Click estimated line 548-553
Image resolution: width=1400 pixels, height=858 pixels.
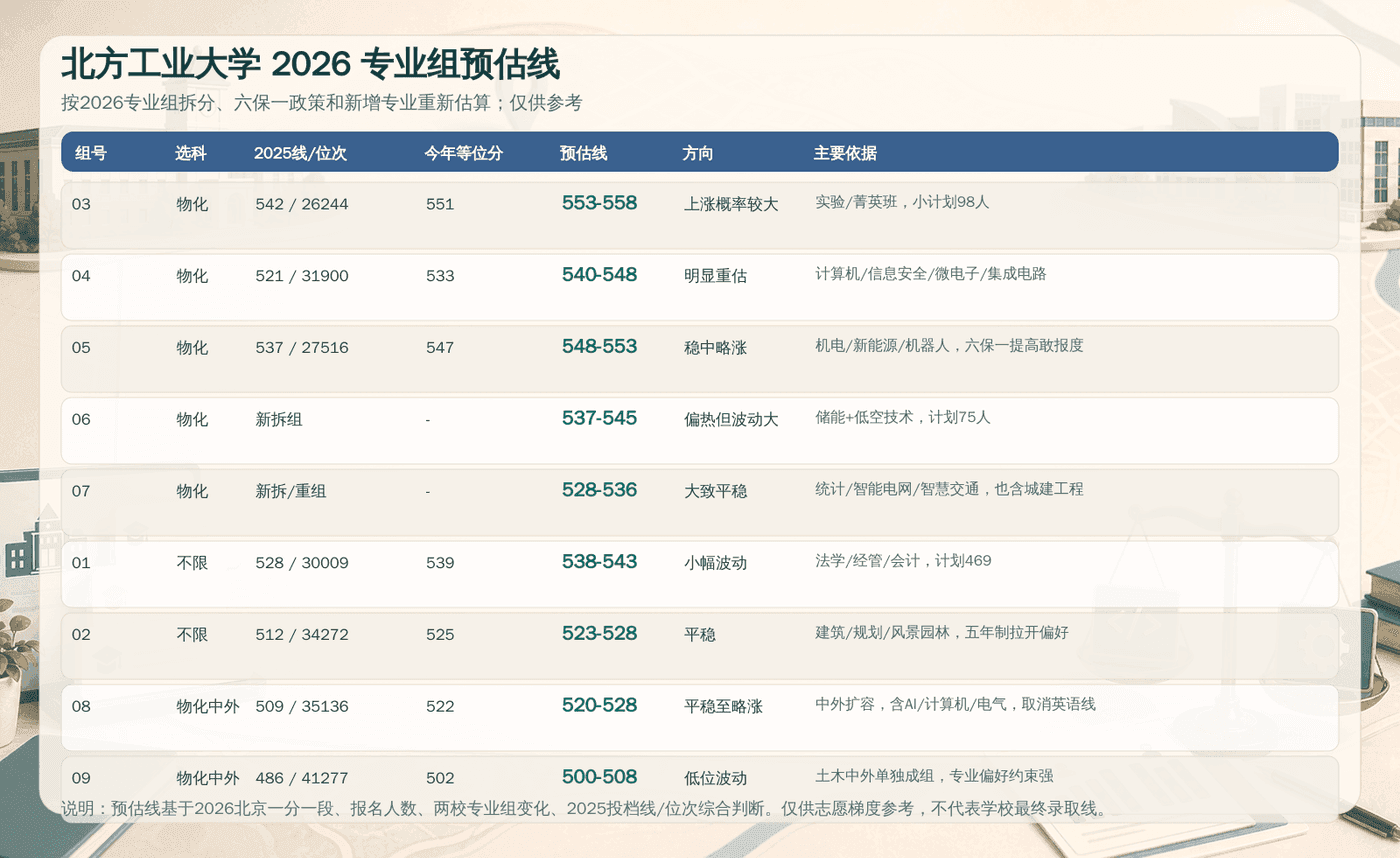tap(599, 347)
